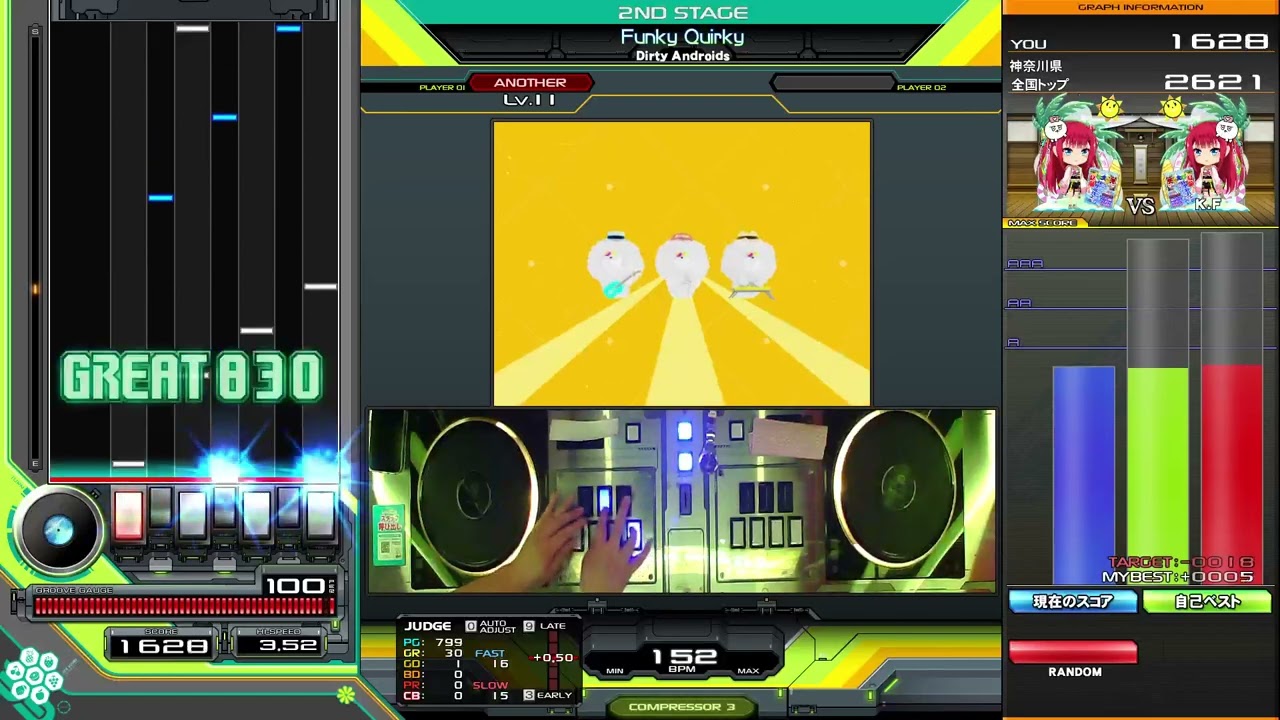
Task: Click the MAX SCORE label
Action: tap(1041, 223)
